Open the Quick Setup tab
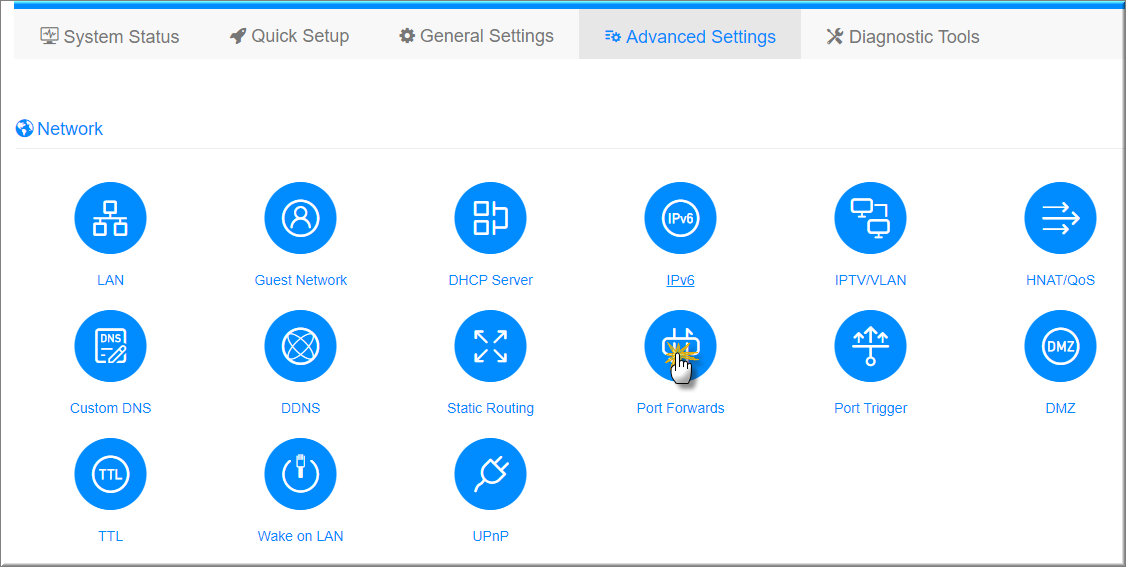Image resolution: width=1126 pixels, height=567 pixels. (x=289, y=36)
